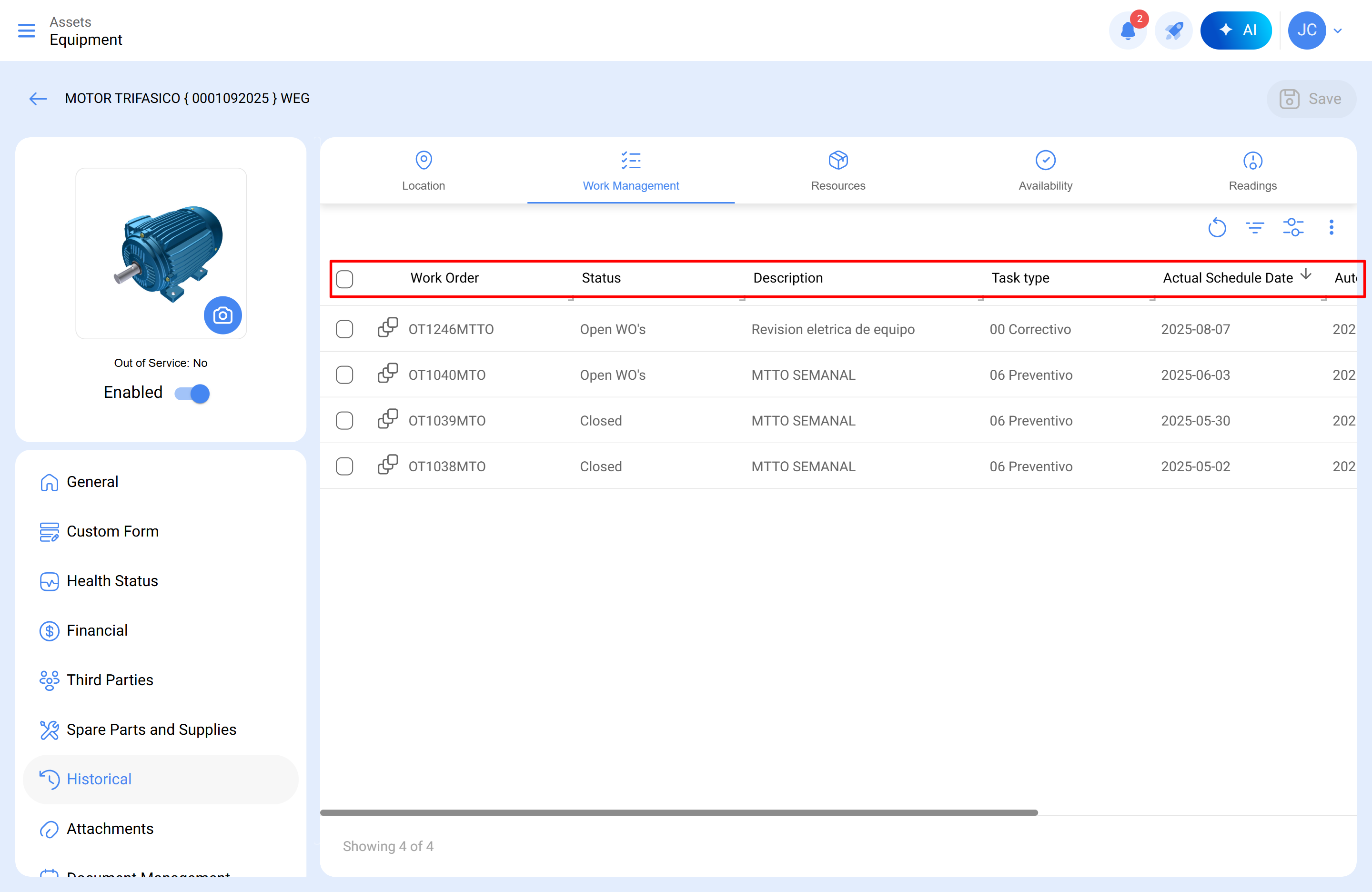The image size is (1372, 892).
Task: Open the three-dot overflow menu above the table
Action: click(1332, 228)
